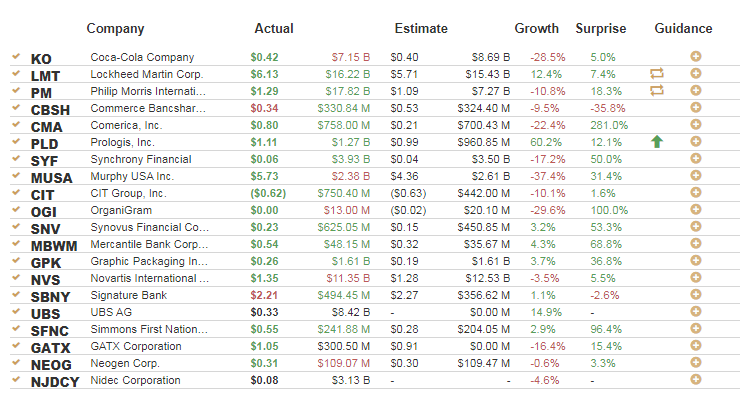Open the plus icon on Comerica row

(x=696, y=125)
